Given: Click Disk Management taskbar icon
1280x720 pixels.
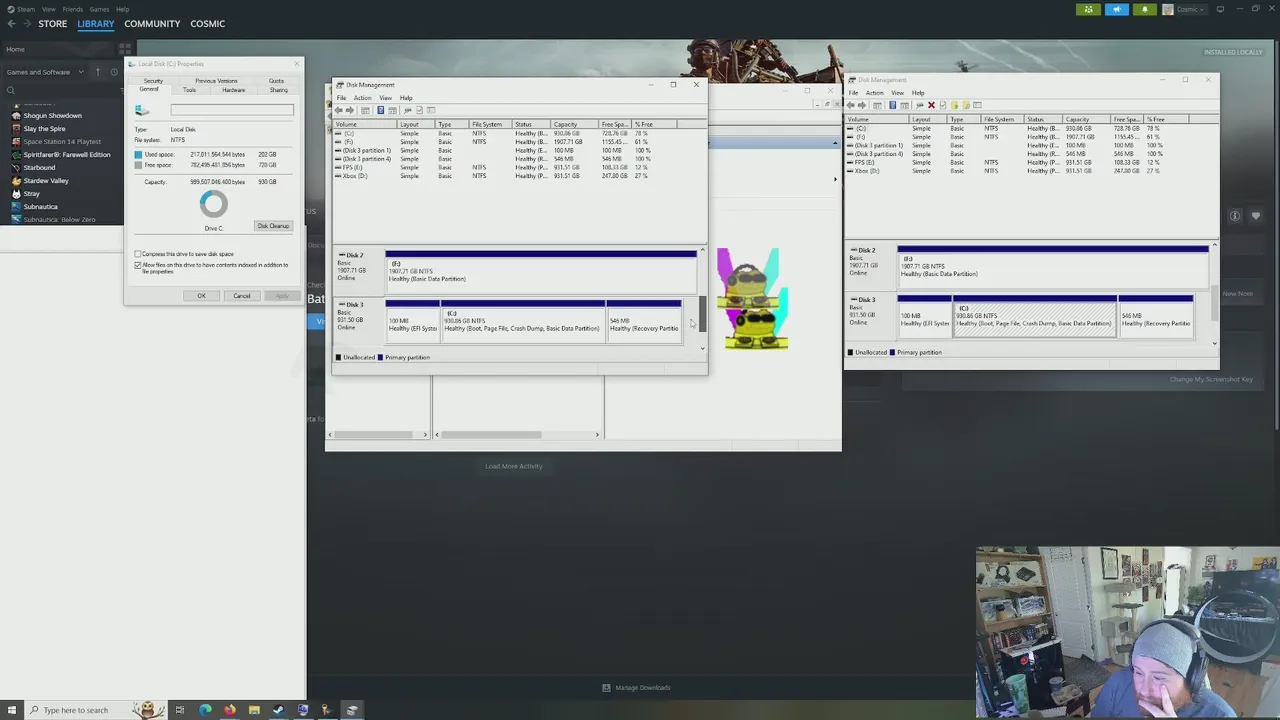Looking at the screenshot, I should 352,710.
